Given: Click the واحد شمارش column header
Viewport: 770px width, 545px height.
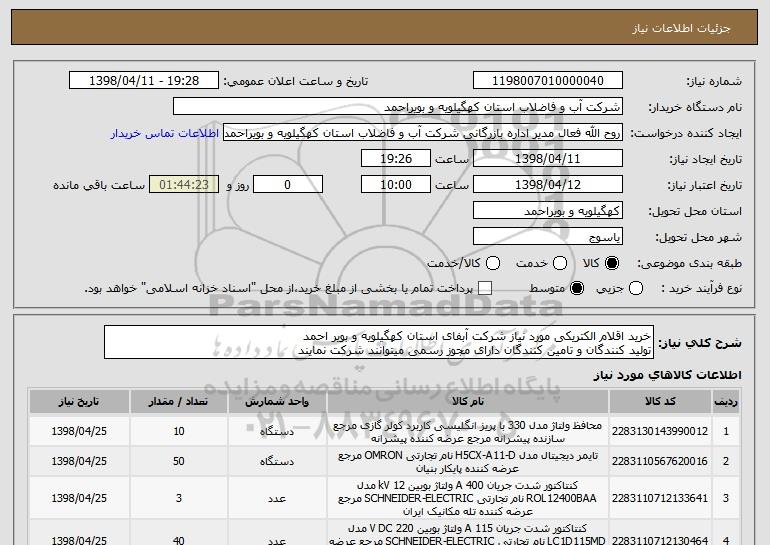Looking at the screenshot, I should [277, 402].
